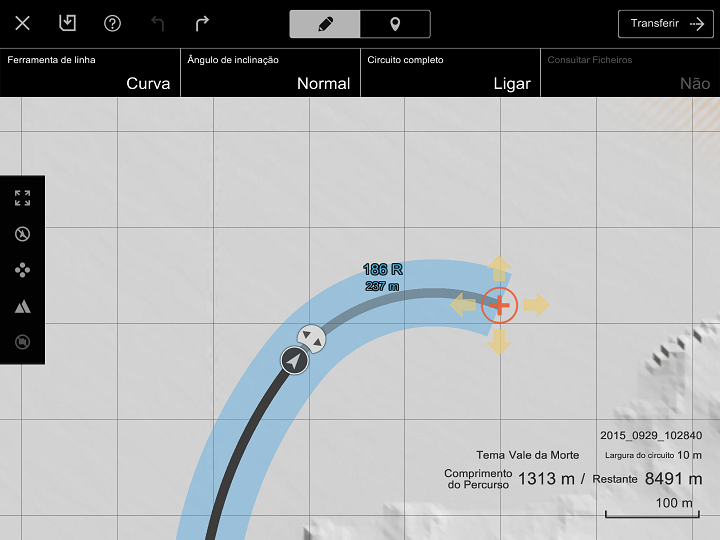This screenshot has width=720, height=540.
Task: Toggle the compass lock icon in sidebar
Action: point(22,234)
